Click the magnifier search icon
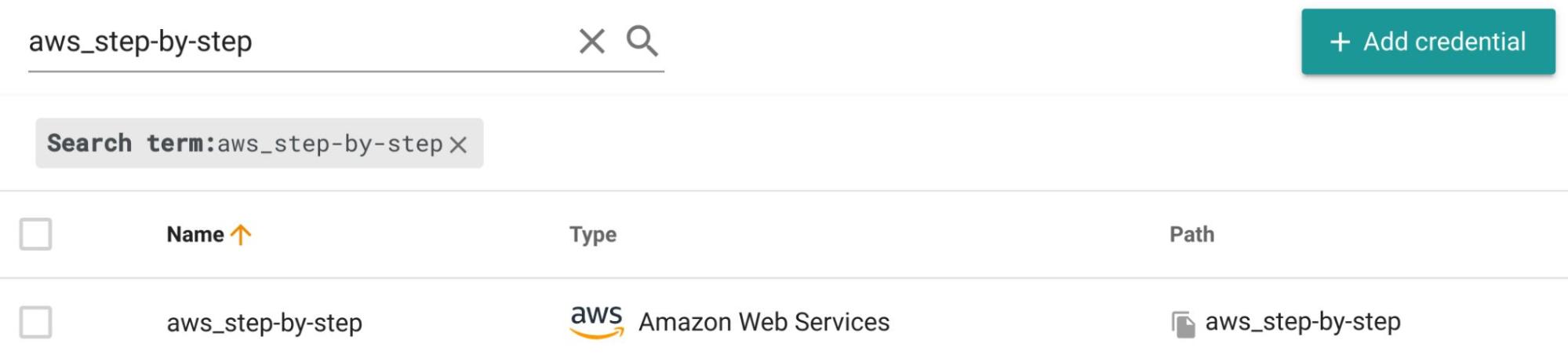1568x355 pixels. 642,41
